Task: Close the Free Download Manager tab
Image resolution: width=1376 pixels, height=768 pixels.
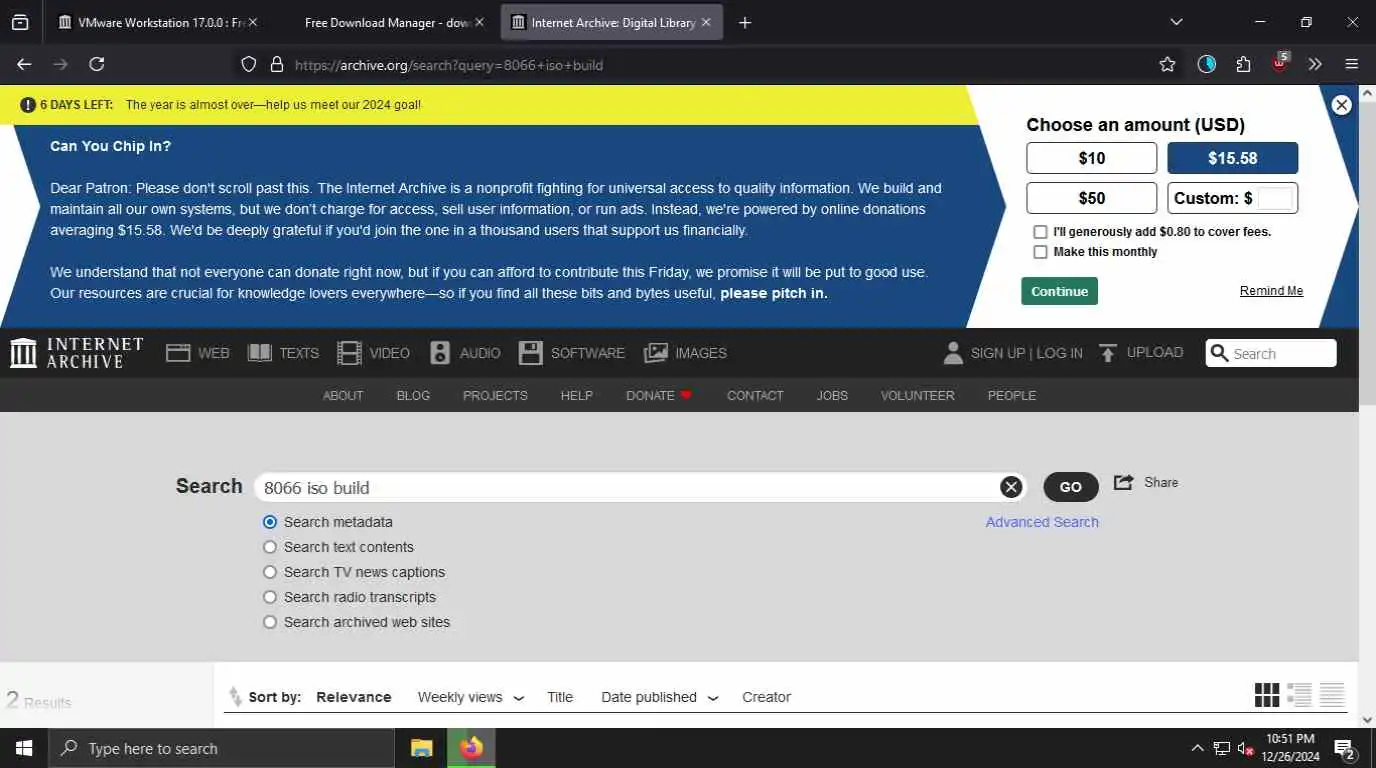Action: click(x=480, y=22)
